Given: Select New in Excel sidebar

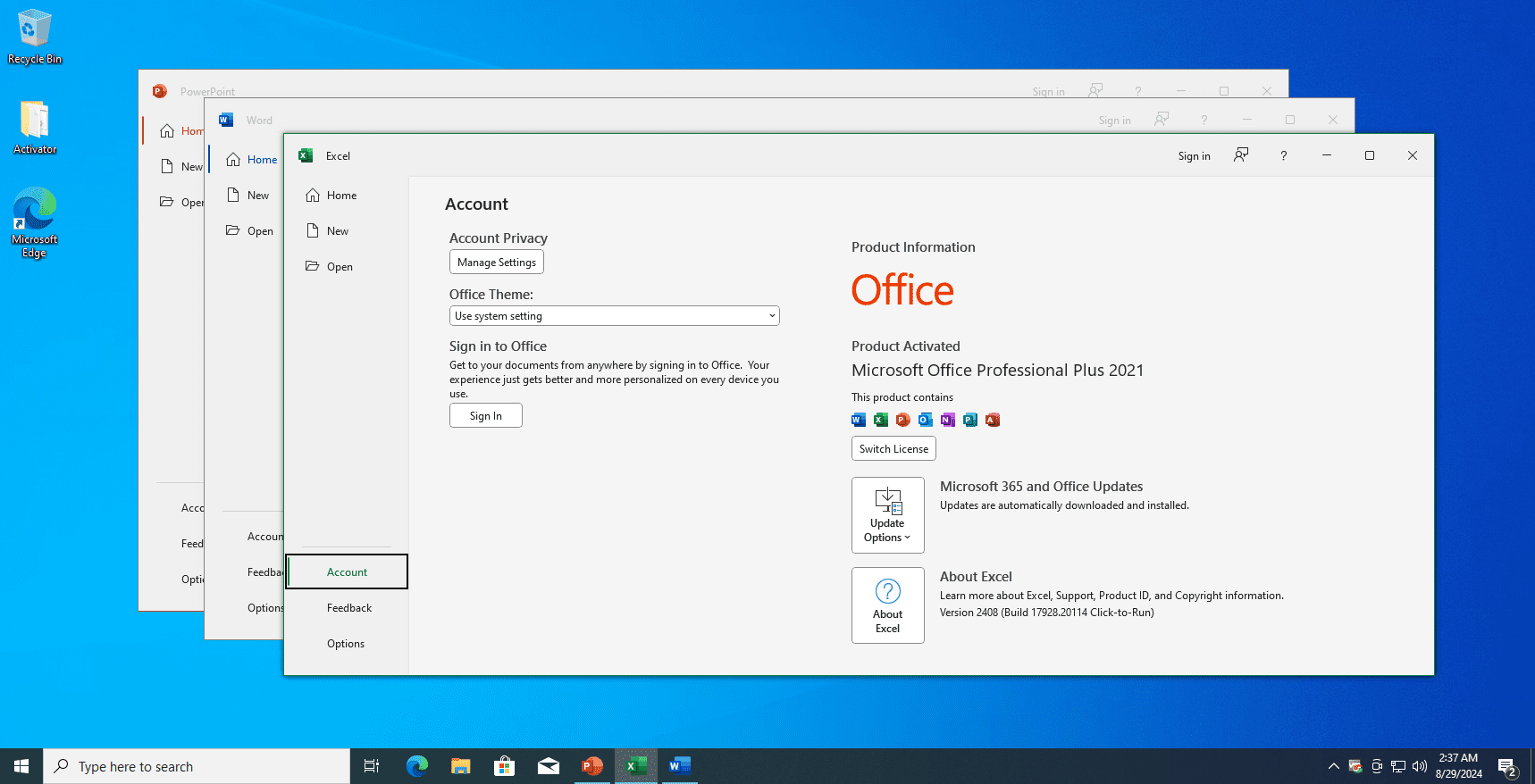Looking at the screenshot, I should point(347,231).
